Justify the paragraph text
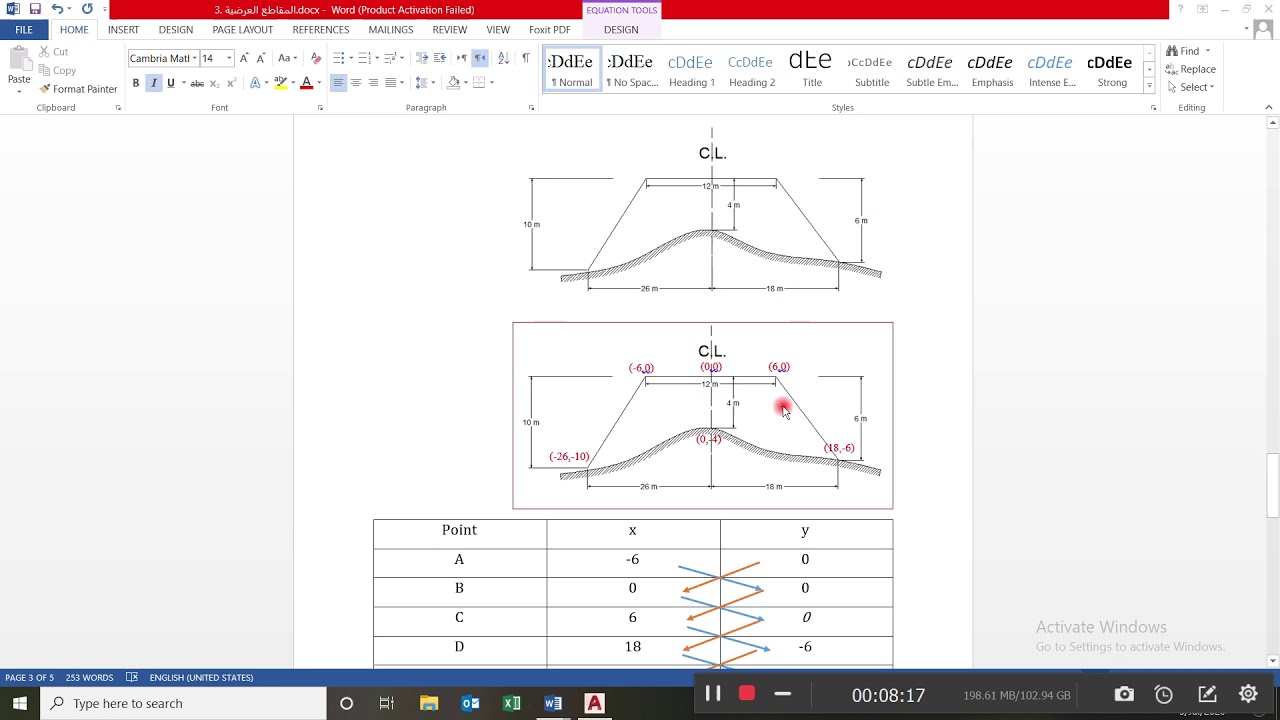This screenshot has height=720, width=1280. coord(391,83)
